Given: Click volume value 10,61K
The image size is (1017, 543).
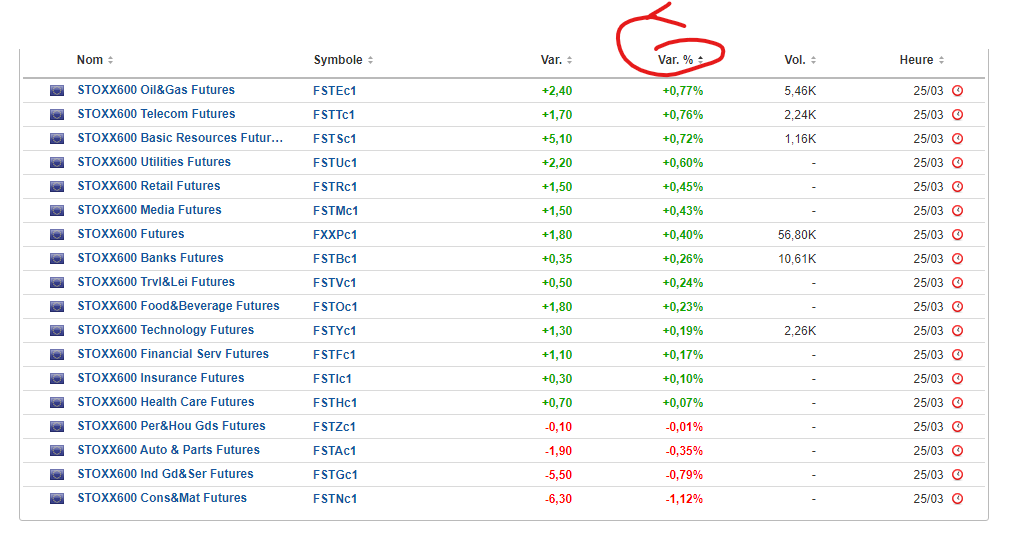Looking at the screenshot, I should point(796,259).
